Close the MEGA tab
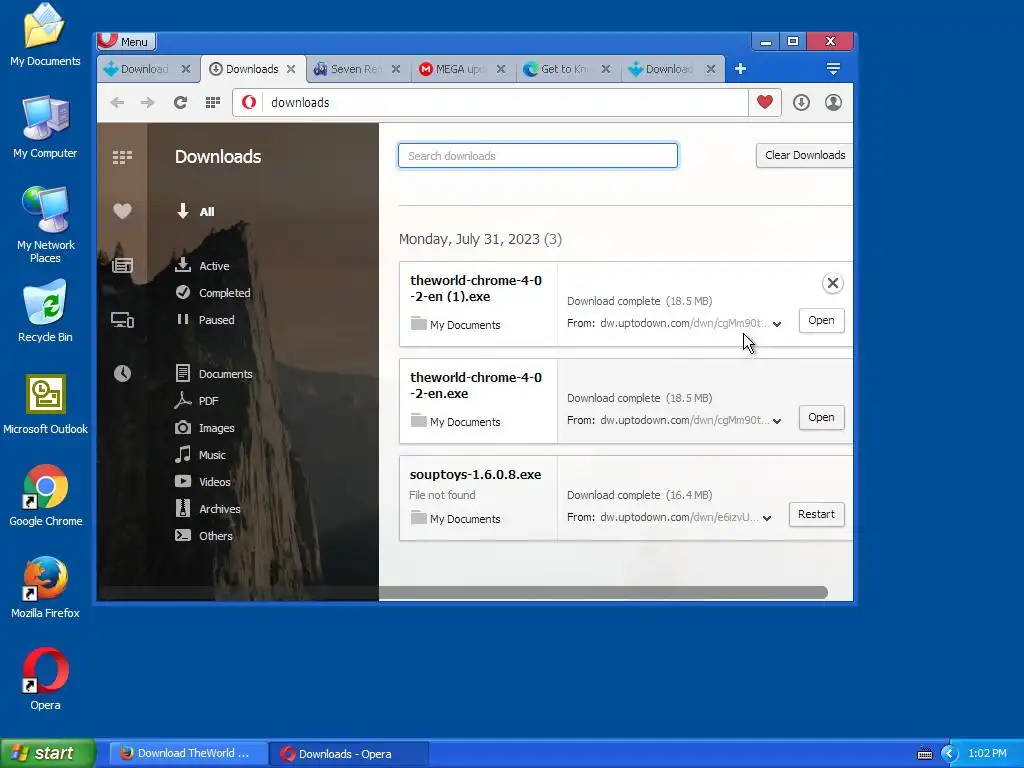The height and width of the screenshot is (768, 1024). (x=501, y=69)
